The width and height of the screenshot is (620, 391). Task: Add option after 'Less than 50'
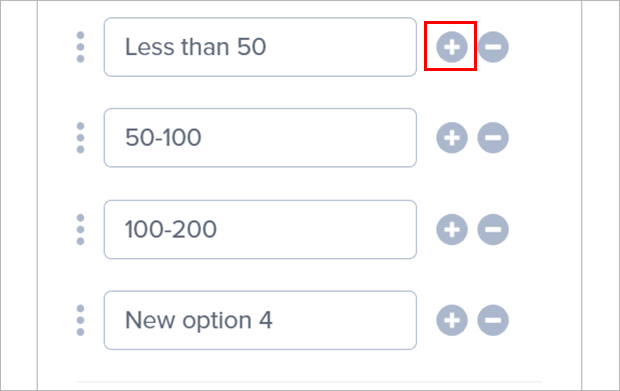(452, 47)
